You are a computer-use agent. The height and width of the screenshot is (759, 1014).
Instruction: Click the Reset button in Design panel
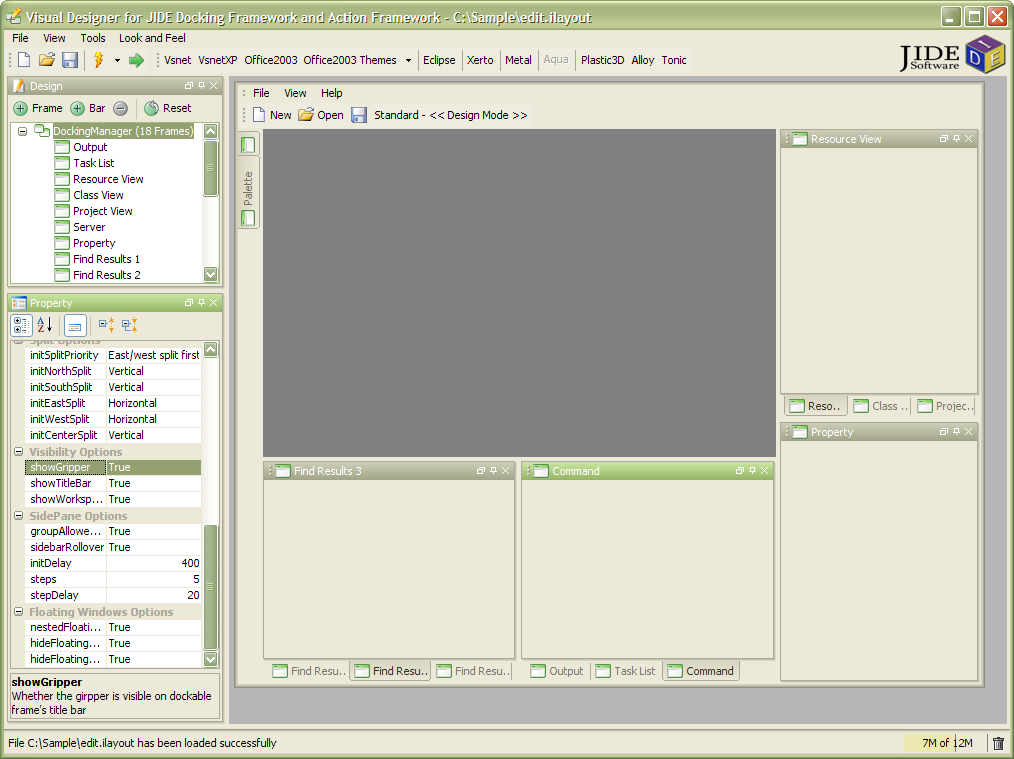[x=168, y=108]
